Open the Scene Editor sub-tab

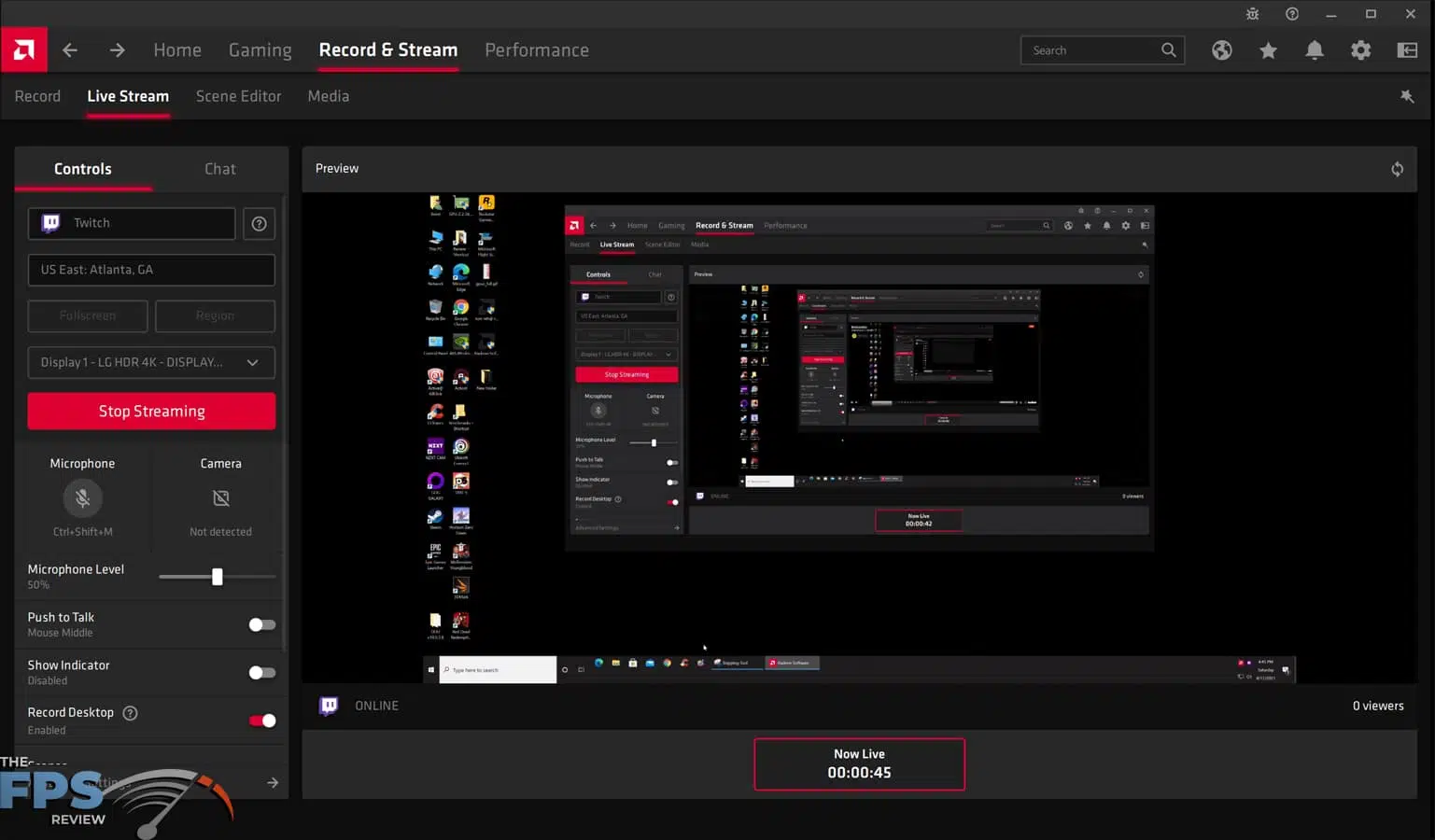coord(238,96)
